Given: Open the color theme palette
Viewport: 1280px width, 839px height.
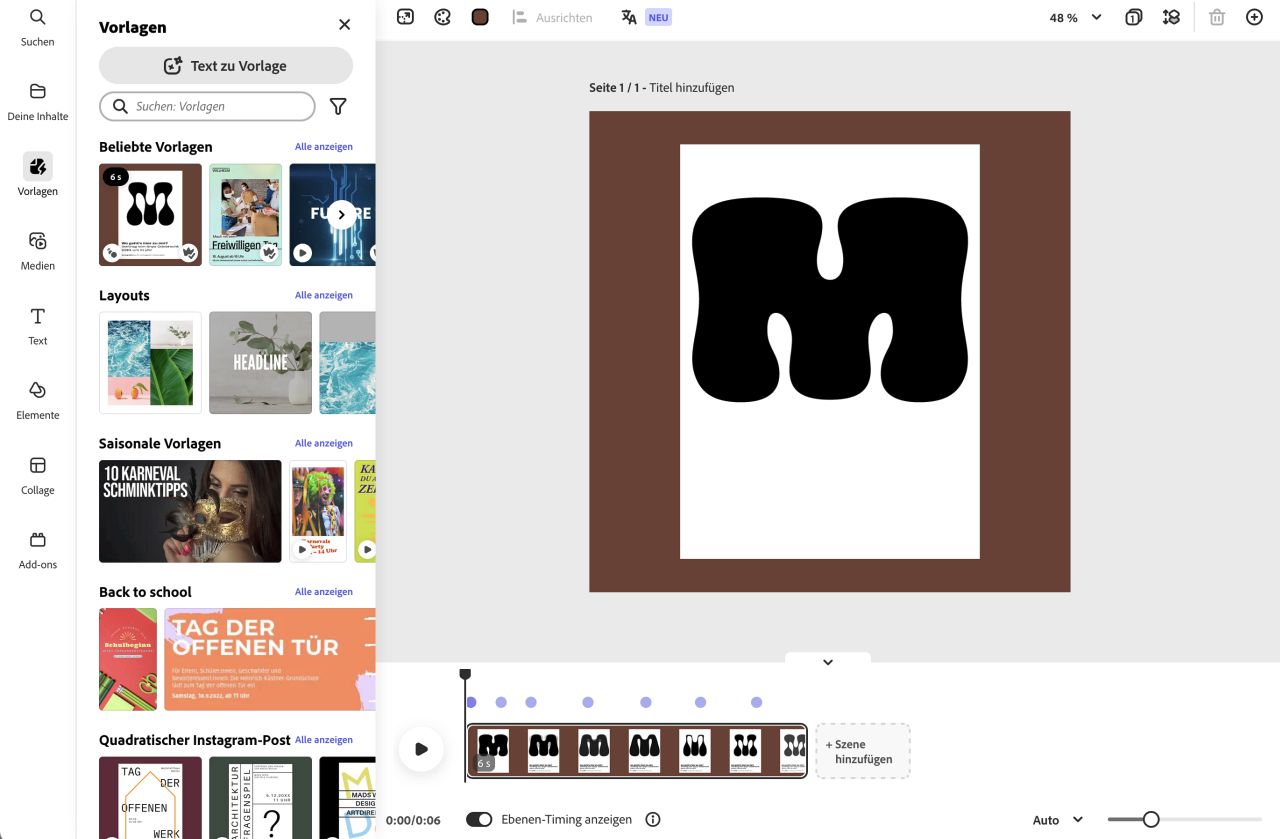Looking at the screenshot, I should (x=443, y=17).
